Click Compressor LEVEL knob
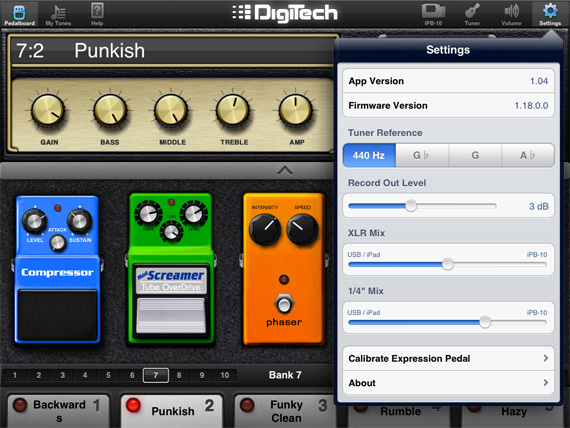The height and width of the screenshot is (428, 570). point(34,221)
